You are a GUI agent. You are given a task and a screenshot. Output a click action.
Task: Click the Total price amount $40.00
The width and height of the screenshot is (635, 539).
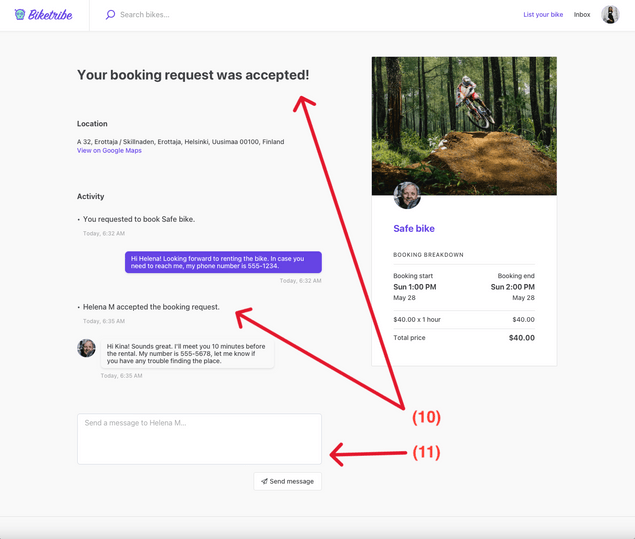click(x=521, y=338)
